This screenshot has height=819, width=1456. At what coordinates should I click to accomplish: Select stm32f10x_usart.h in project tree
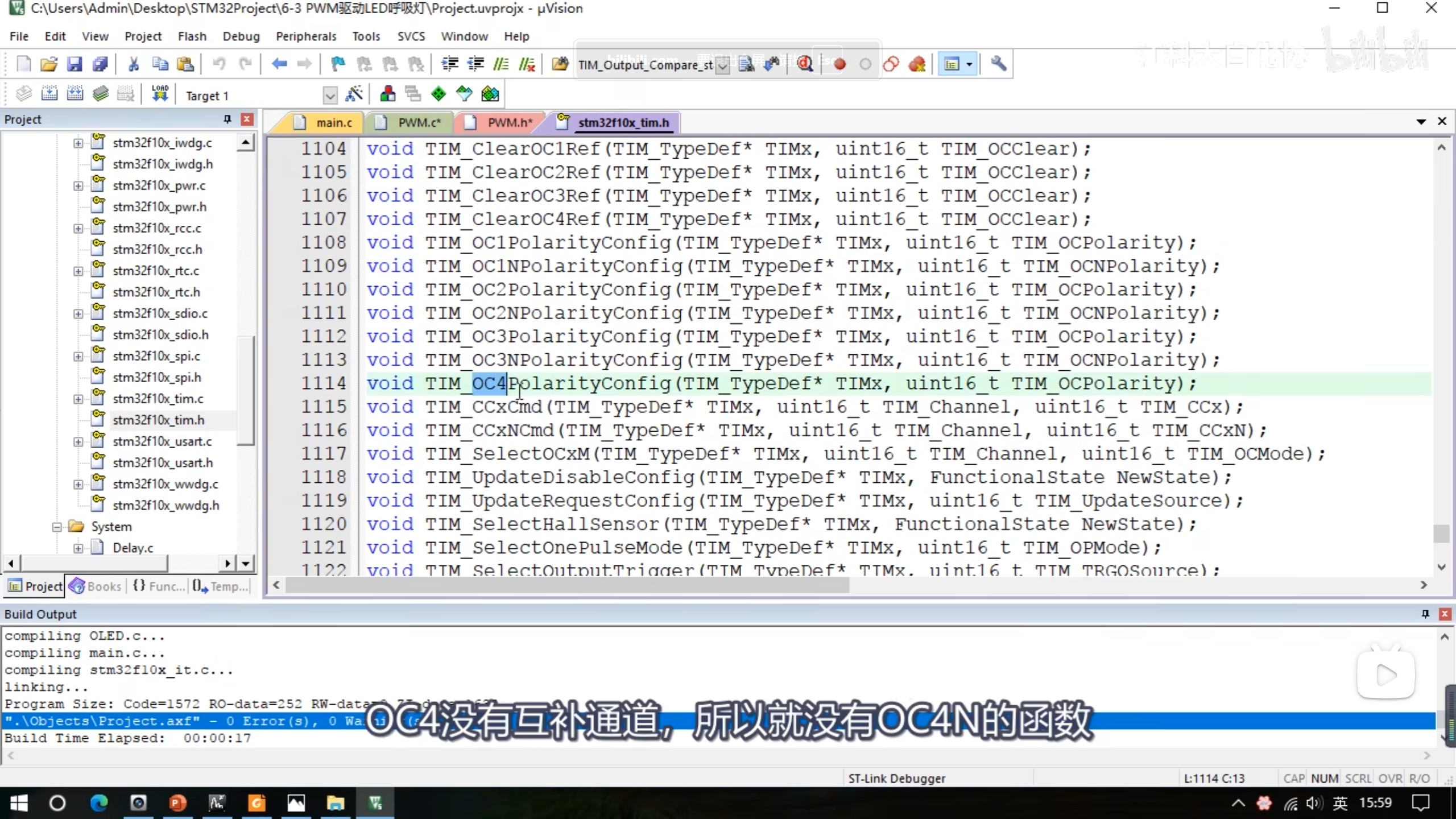(162, 462)
